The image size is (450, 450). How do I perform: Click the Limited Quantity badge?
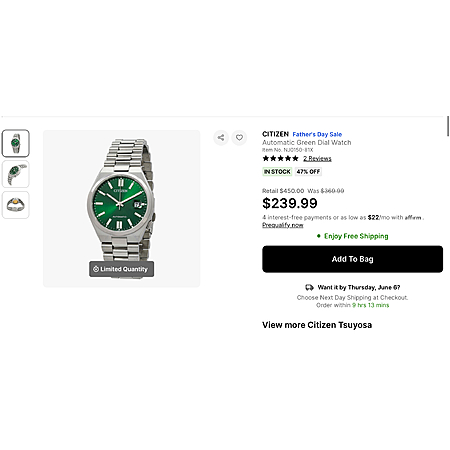click(x=121, y=269)
